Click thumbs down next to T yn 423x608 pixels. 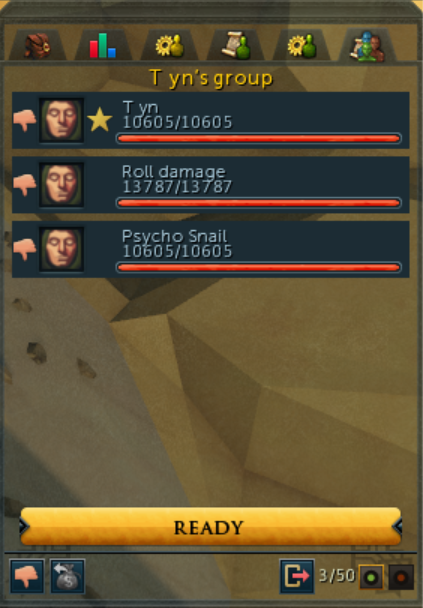[x=24, y=120]
